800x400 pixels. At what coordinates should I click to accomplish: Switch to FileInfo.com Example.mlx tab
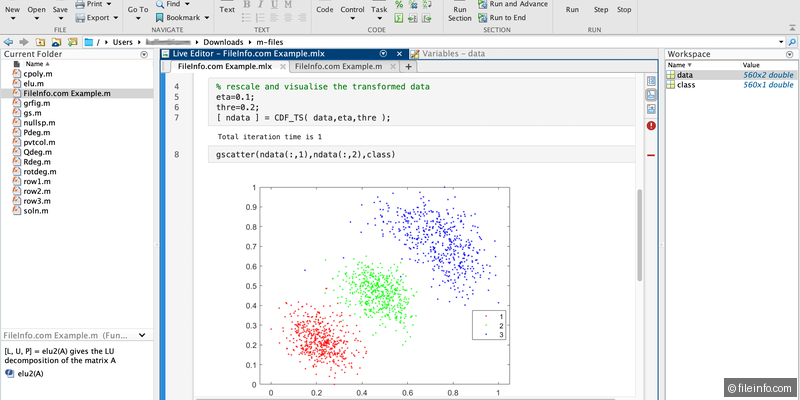point(225,66)
